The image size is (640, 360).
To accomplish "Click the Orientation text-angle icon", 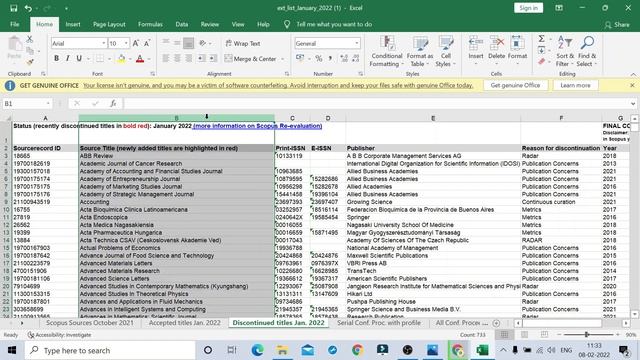I will pos(202,43).
